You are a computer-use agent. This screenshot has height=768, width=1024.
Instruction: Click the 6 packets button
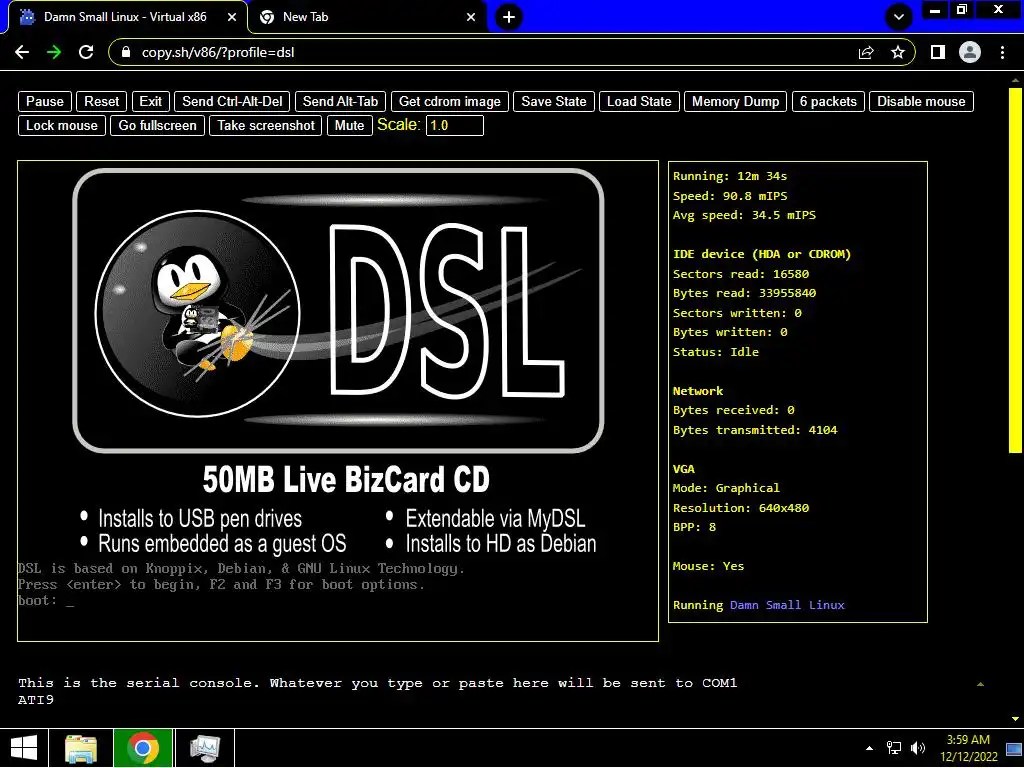coord(828,101)
